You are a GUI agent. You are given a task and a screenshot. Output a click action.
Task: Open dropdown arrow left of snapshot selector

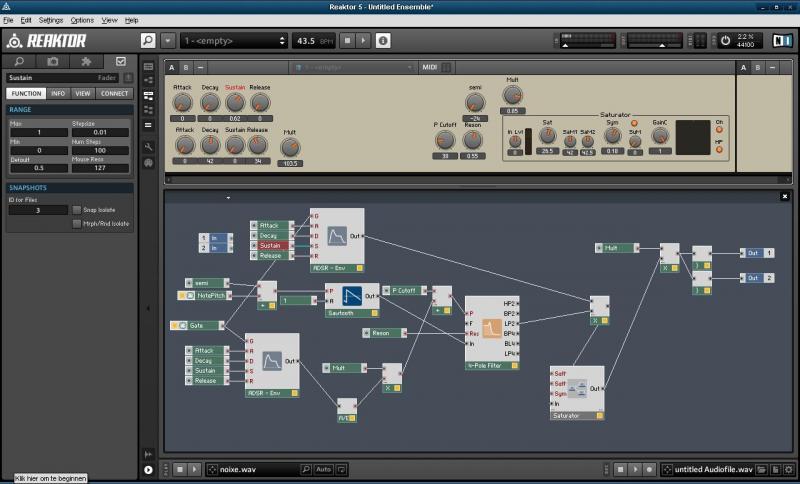pos(168,40)
